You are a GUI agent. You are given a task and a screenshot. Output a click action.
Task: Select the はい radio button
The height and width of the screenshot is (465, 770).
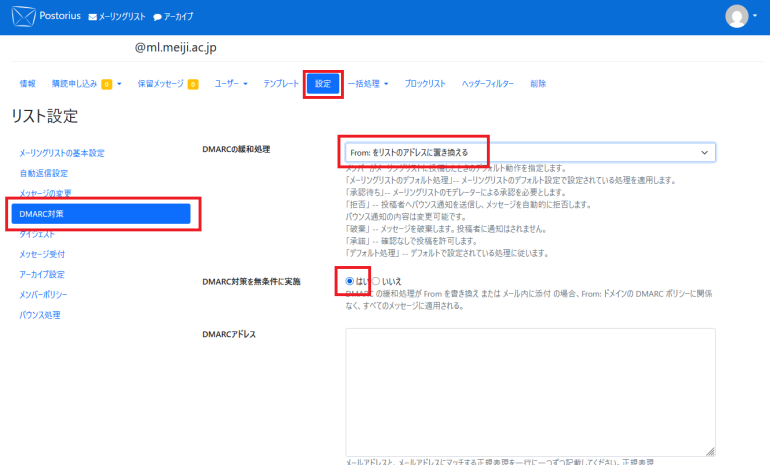coord(349,282)
